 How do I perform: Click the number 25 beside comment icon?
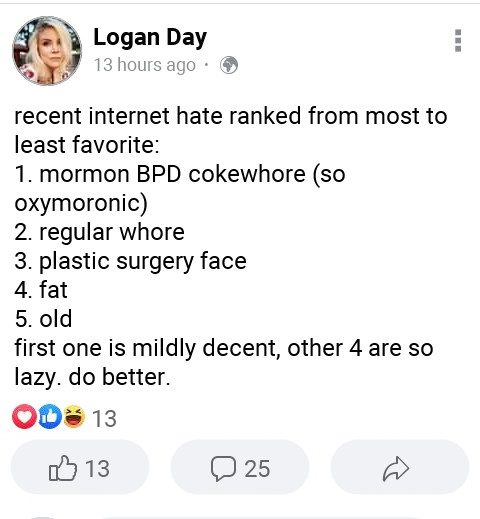click(x=257, y=469)
